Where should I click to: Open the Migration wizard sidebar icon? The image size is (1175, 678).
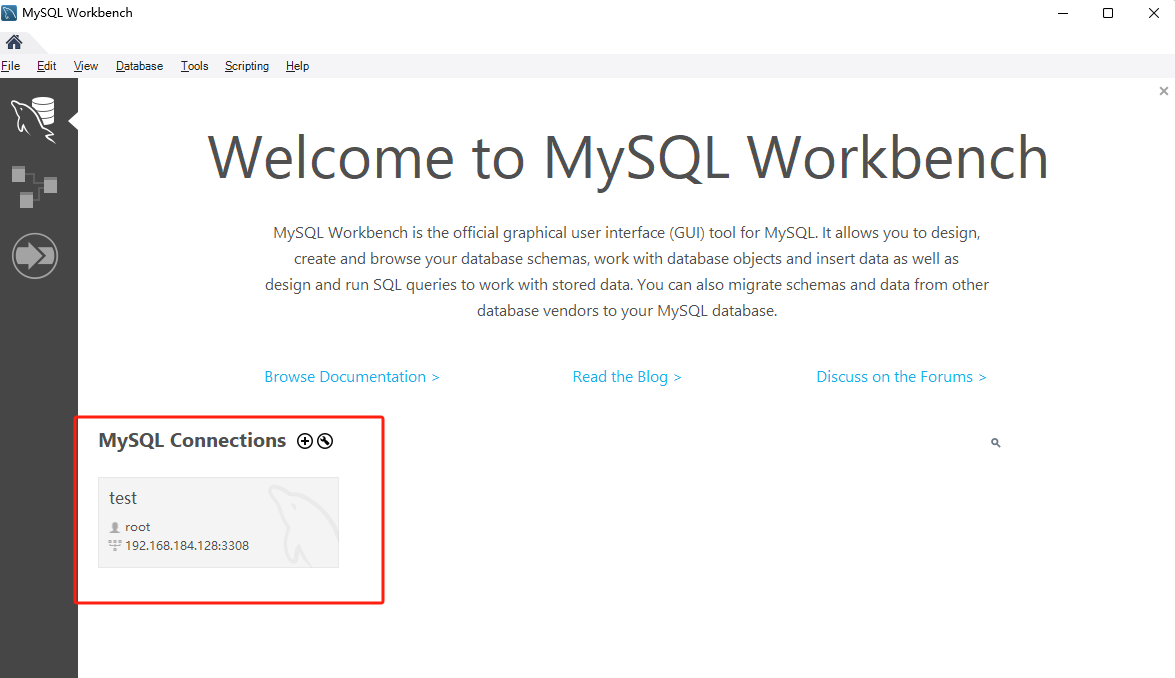click(34, 255)
